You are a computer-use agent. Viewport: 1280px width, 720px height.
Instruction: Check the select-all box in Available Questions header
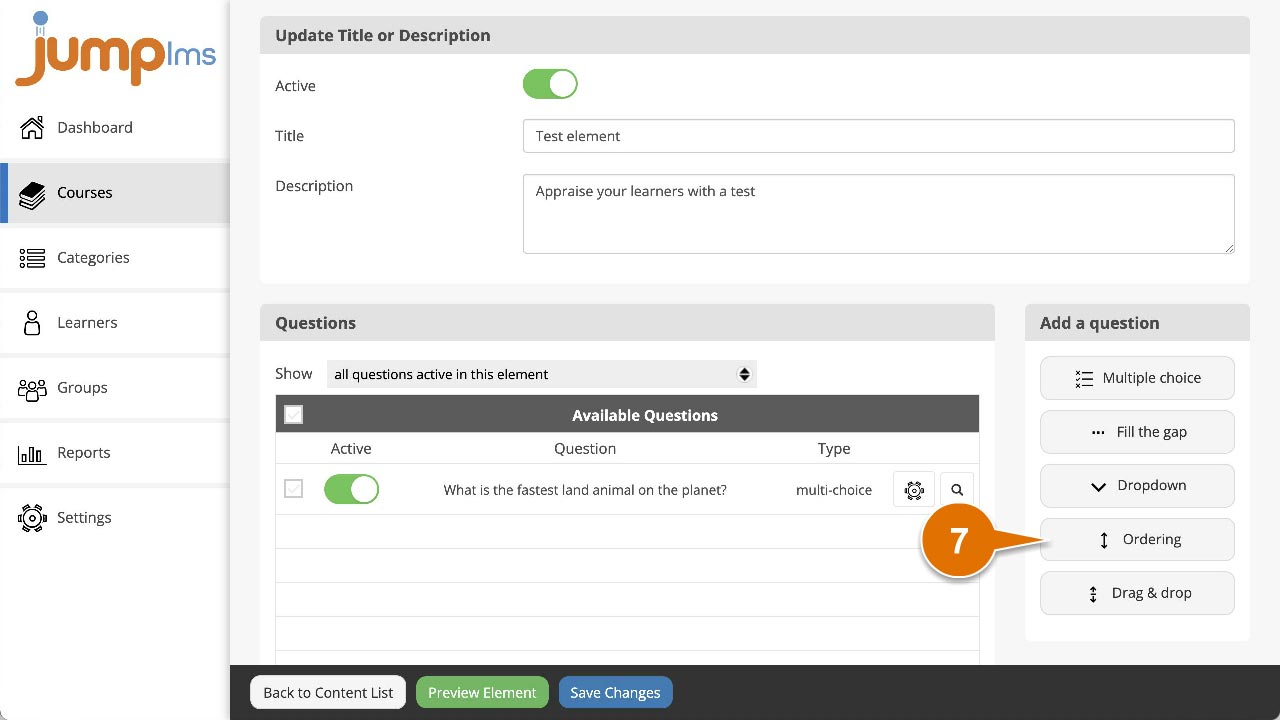tap(293, 414)
